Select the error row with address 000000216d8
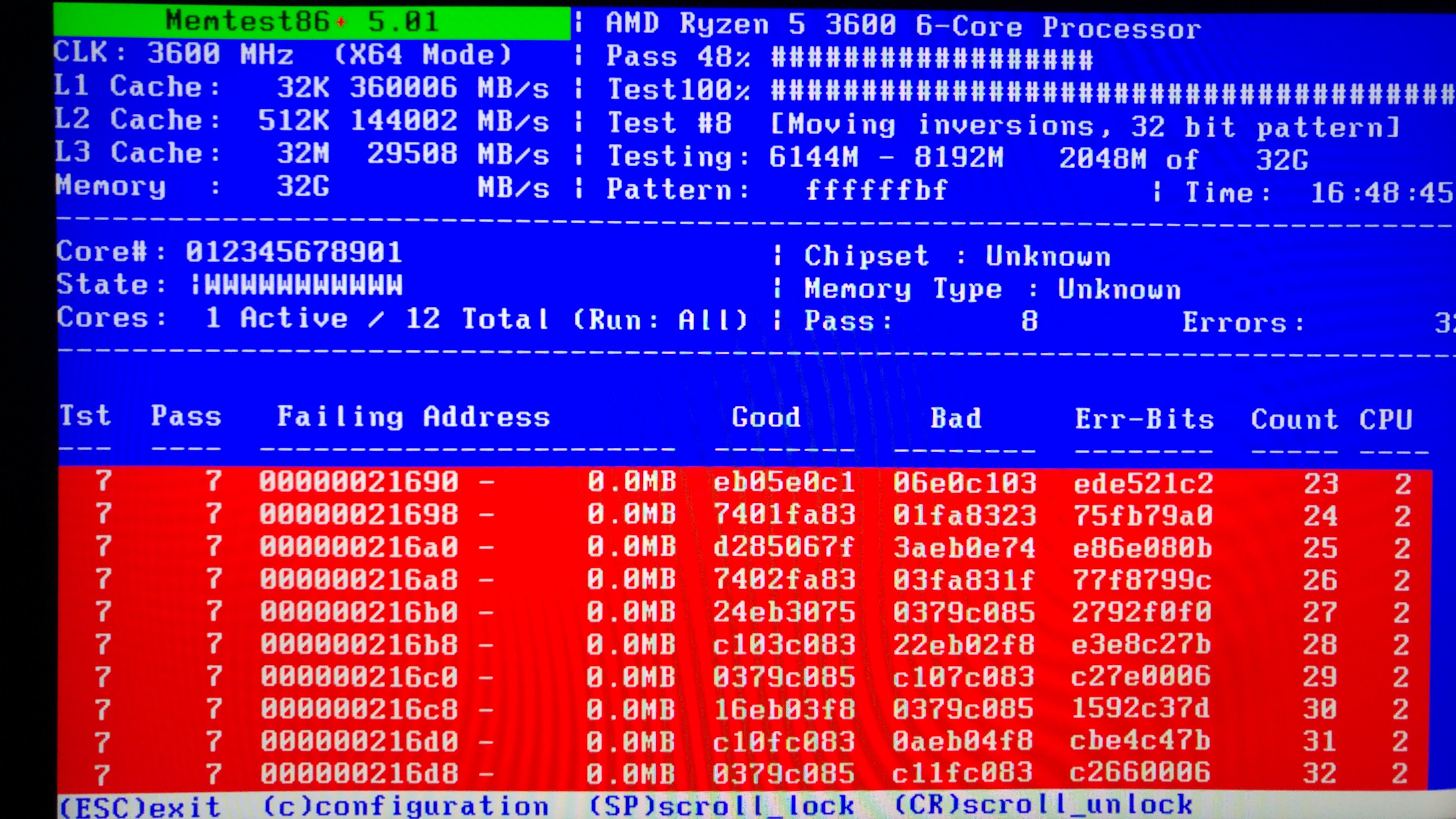Image resolution: width=1456 pixels, height=819 pixels. pyautogui.click(x=358, y=773)
